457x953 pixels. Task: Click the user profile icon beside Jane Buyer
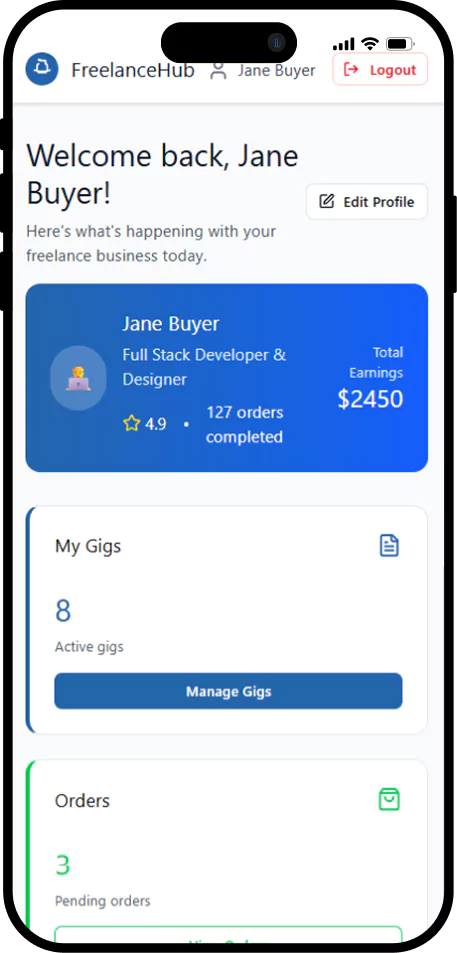218,71
